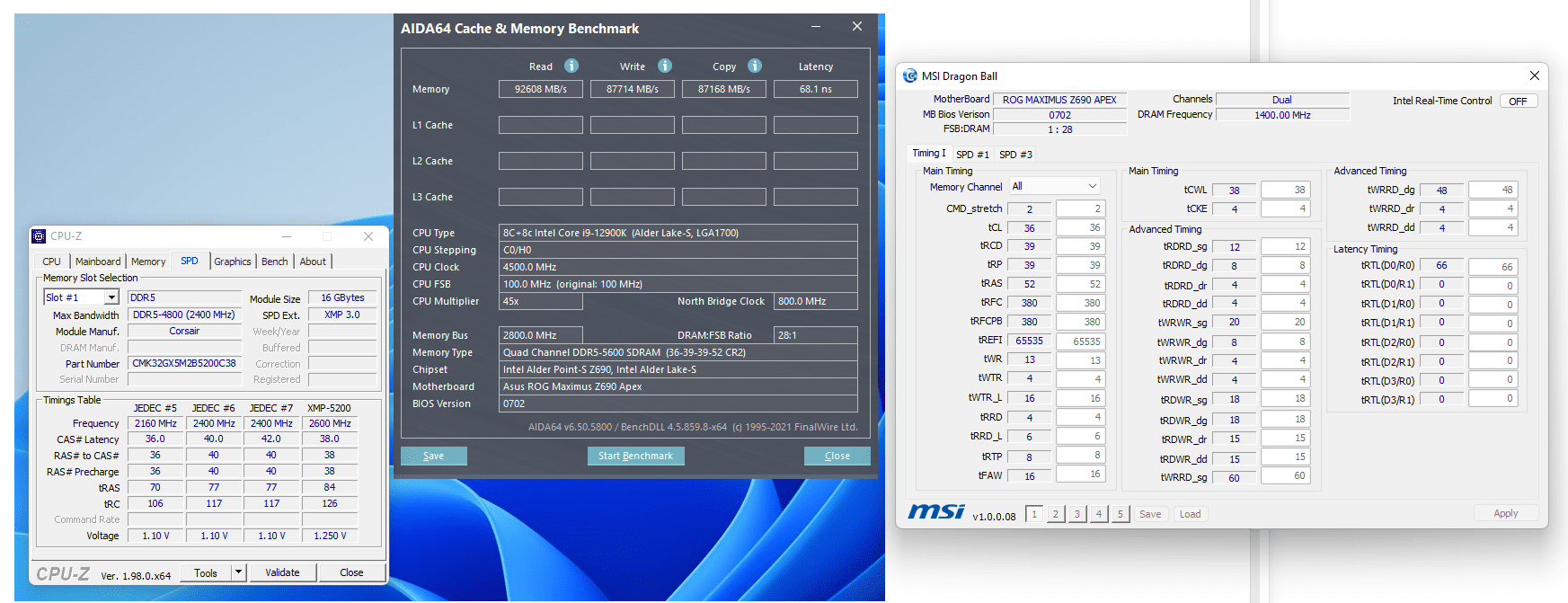Click the Save button in AIDA64
This screenshot has height=603, width=1568.
(434, 456)
